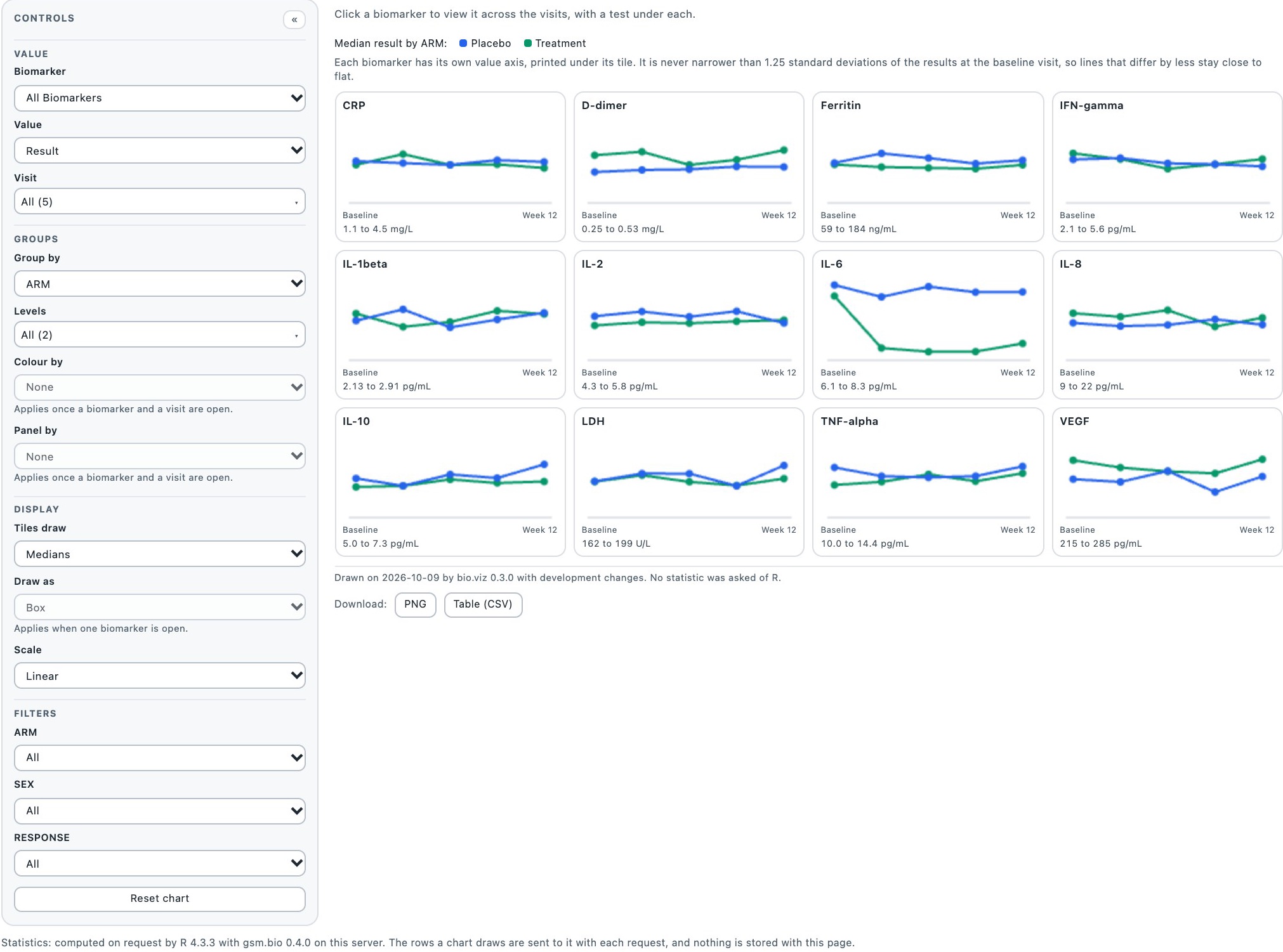Open the Visit selector showing All (5)

[160, 202]
